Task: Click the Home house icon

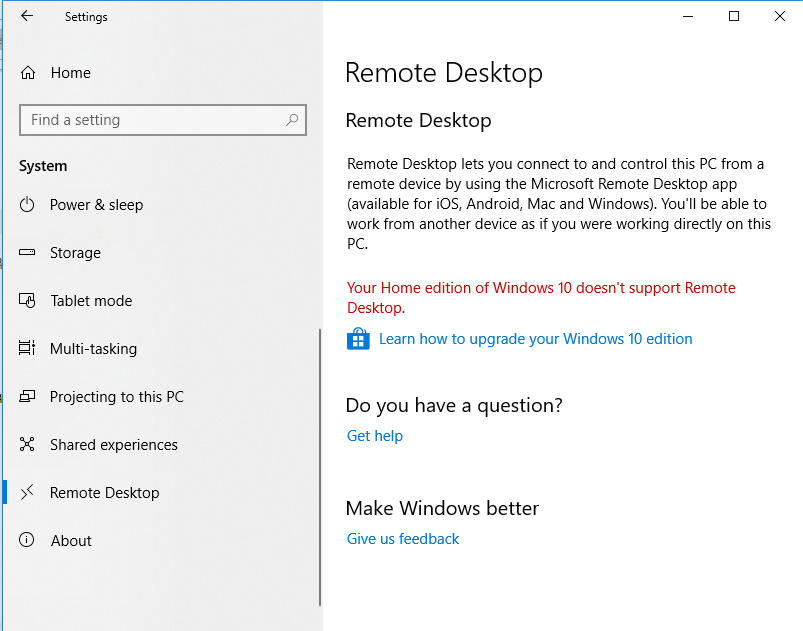Action: click(28, 73)
